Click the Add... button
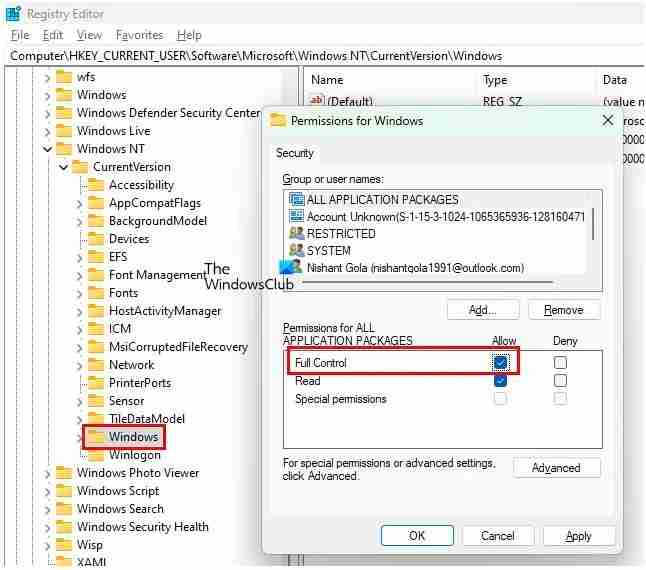Screen dimensions: 646x570 point(482,310)
